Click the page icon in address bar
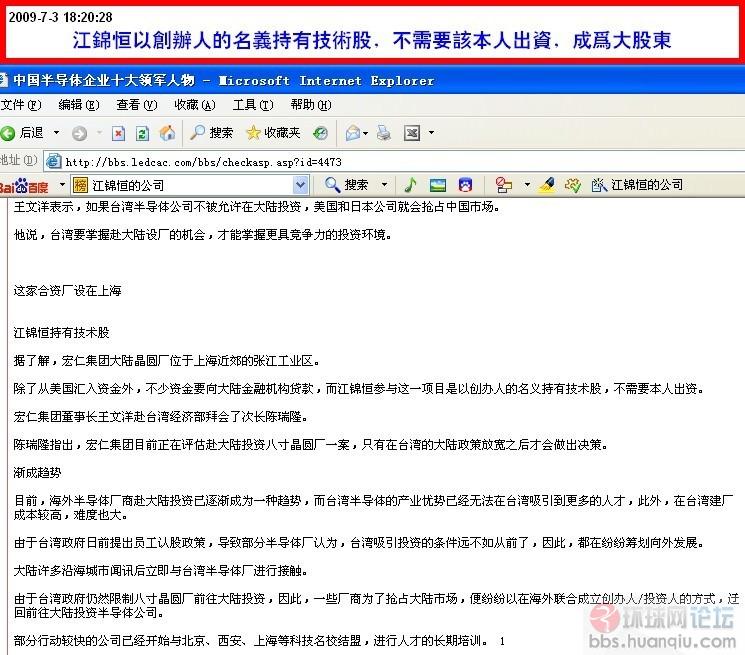 coord(53,162)
